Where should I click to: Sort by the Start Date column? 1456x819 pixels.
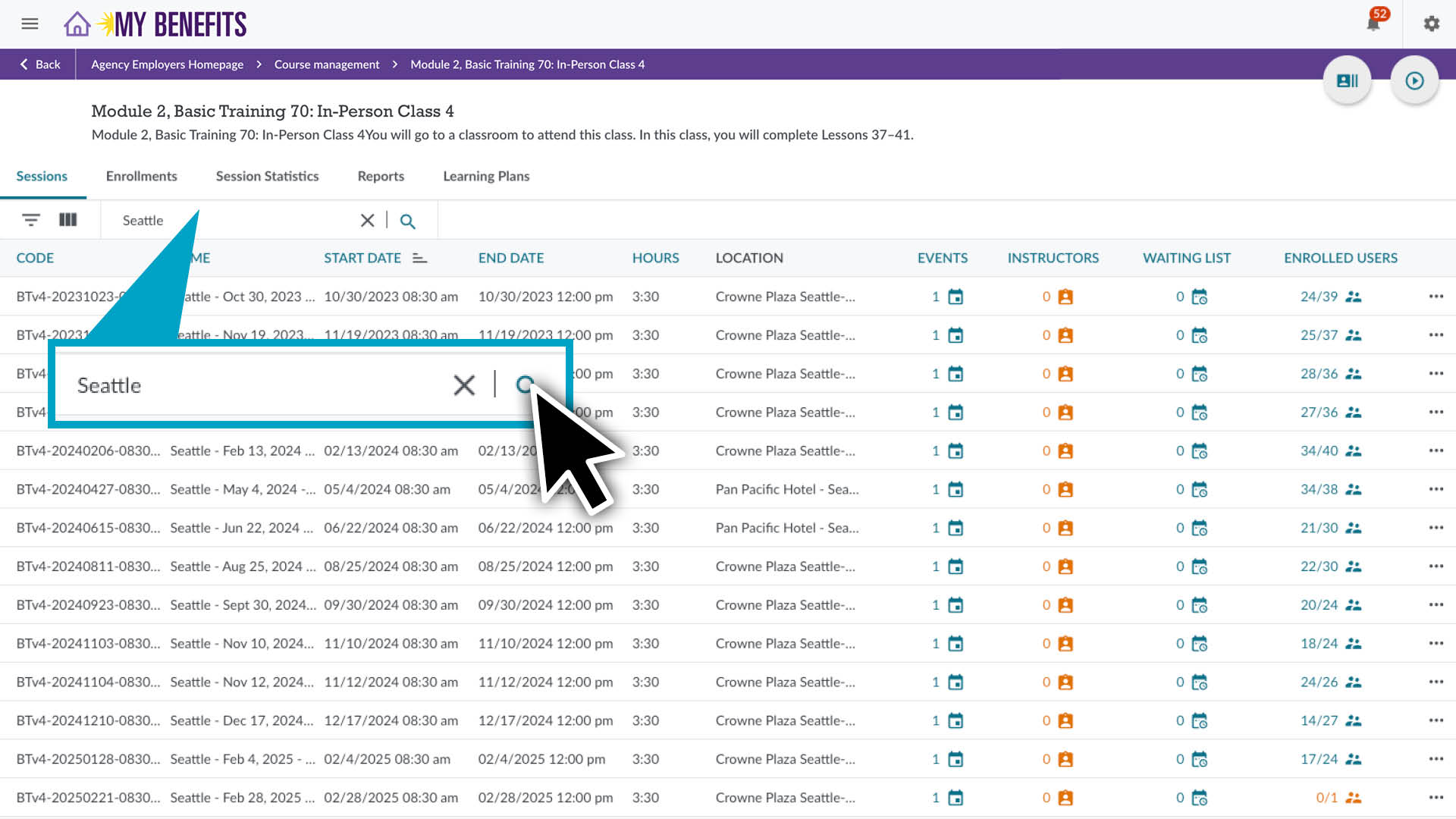(x=362, y=258)
